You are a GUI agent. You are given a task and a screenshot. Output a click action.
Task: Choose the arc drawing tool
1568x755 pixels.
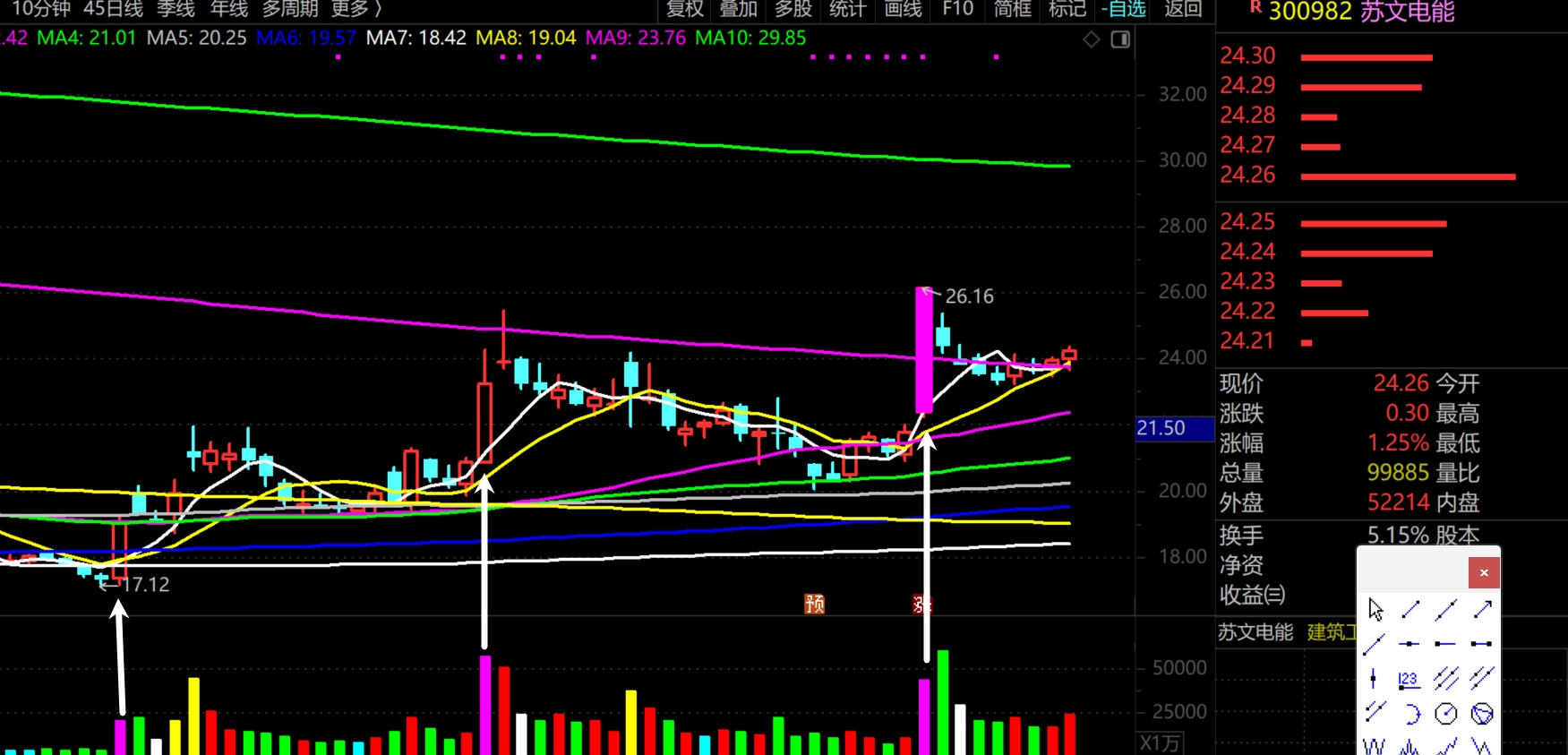(x=1410, y=714)
